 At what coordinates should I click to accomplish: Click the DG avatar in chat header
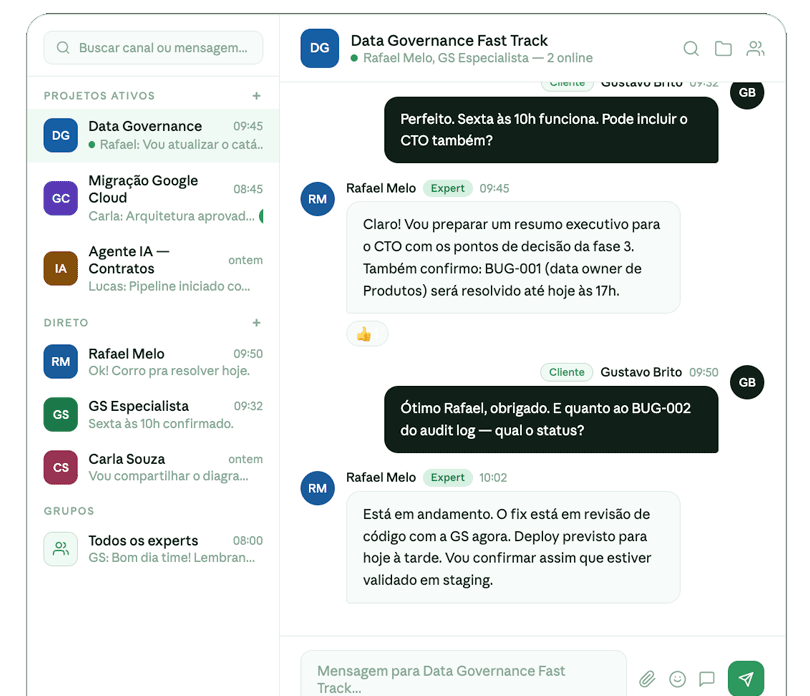tap(320, 48)
